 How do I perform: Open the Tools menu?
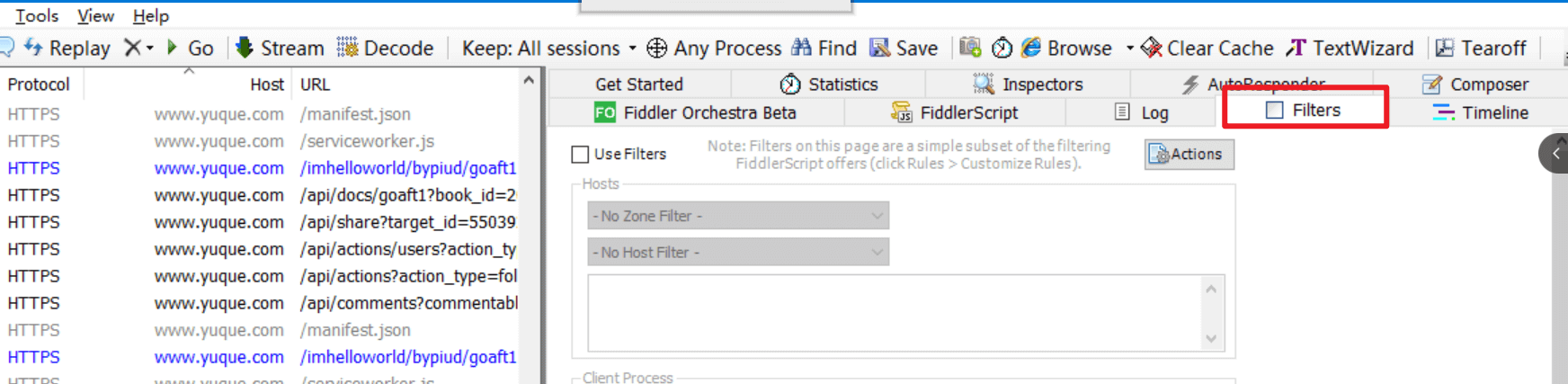(37, 15)
